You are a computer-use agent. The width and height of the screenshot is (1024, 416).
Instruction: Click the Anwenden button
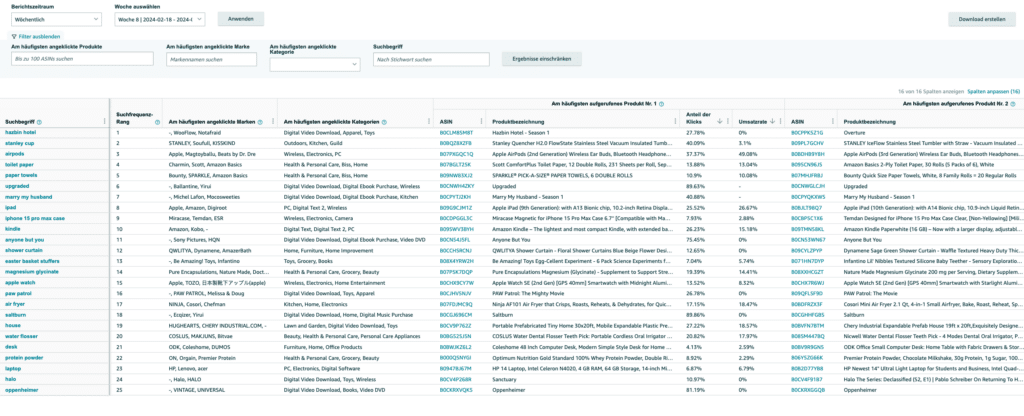[x=240, y=19]
